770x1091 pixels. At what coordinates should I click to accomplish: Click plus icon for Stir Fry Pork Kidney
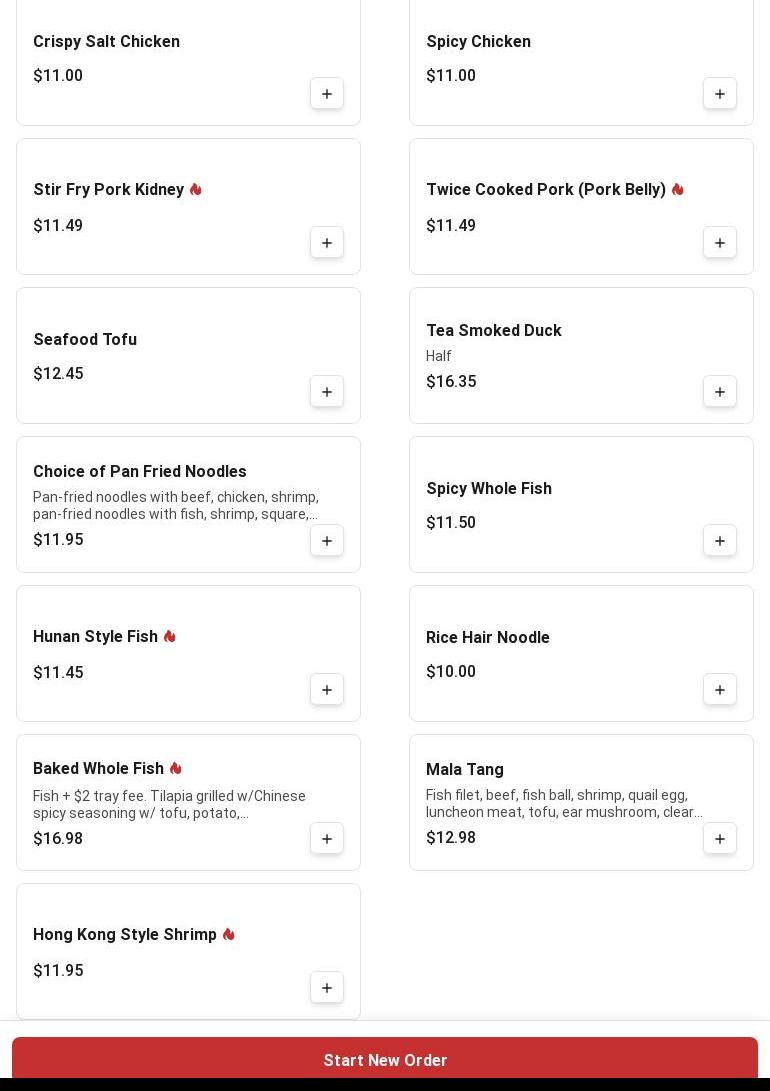click(327, 243)
